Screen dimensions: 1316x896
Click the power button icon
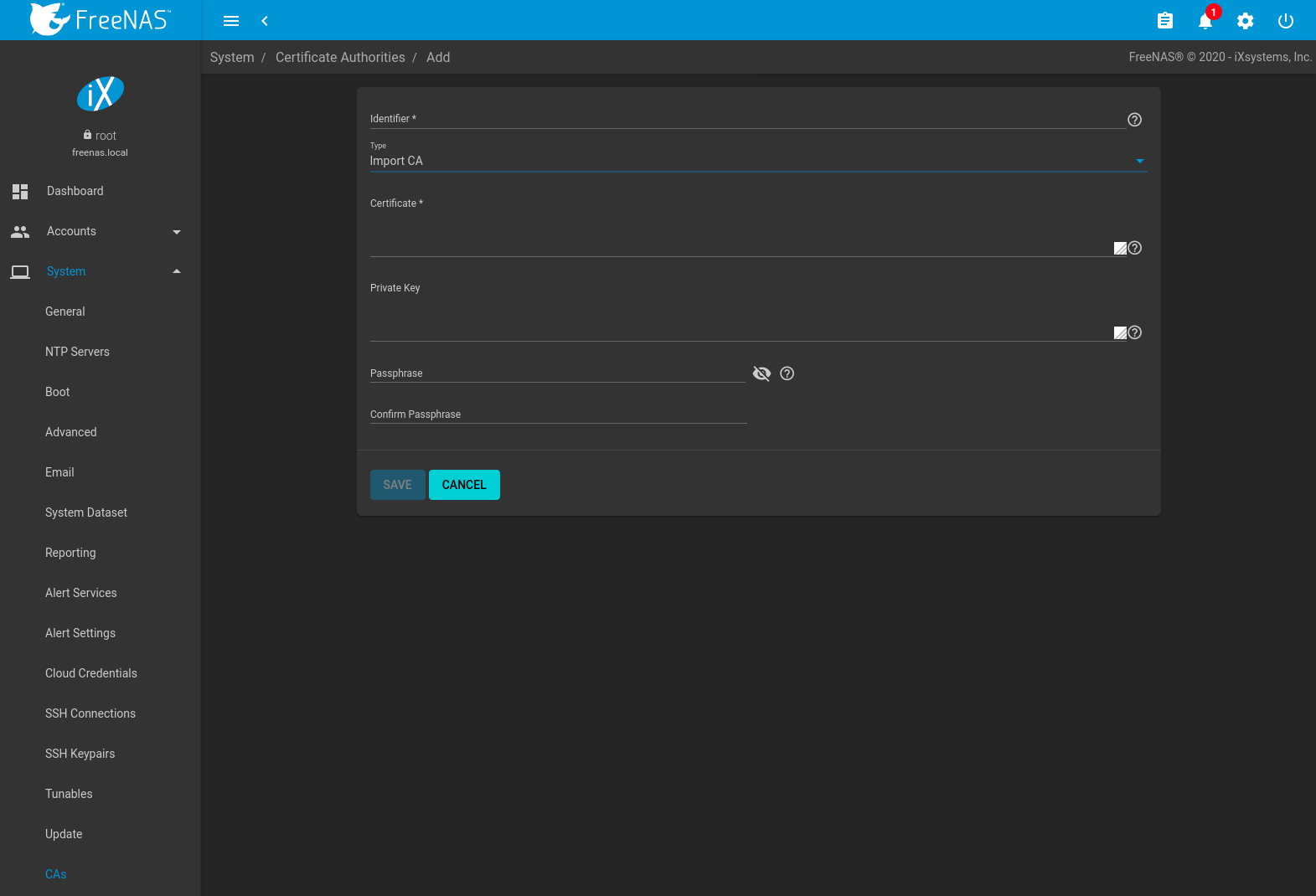(x=1285, y=21)
